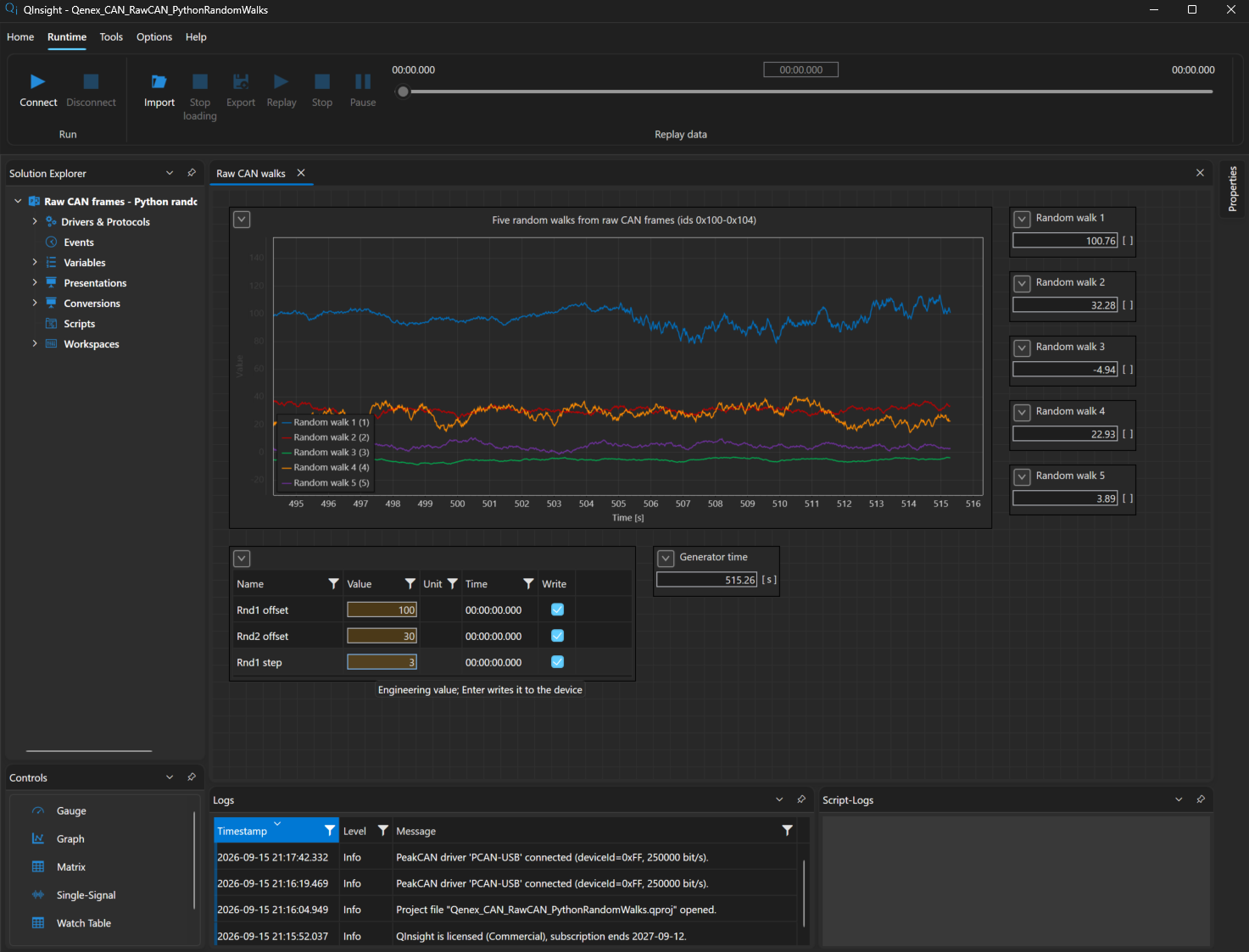Select the Events tree item

click(78, 242)
